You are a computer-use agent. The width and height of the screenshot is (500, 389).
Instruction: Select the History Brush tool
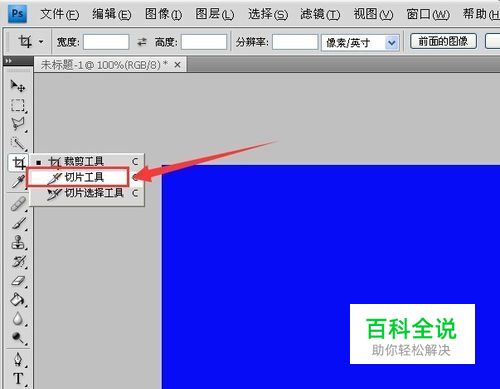18,262
